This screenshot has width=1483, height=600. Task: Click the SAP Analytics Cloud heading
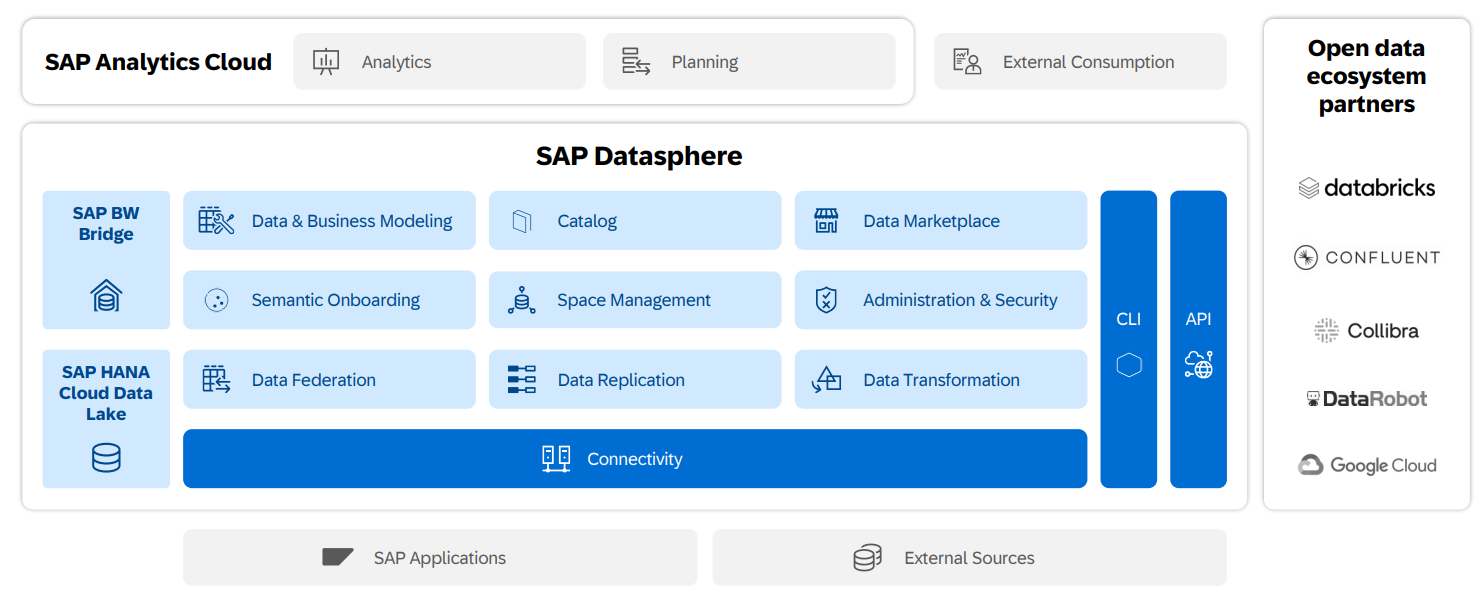(158, 62)
